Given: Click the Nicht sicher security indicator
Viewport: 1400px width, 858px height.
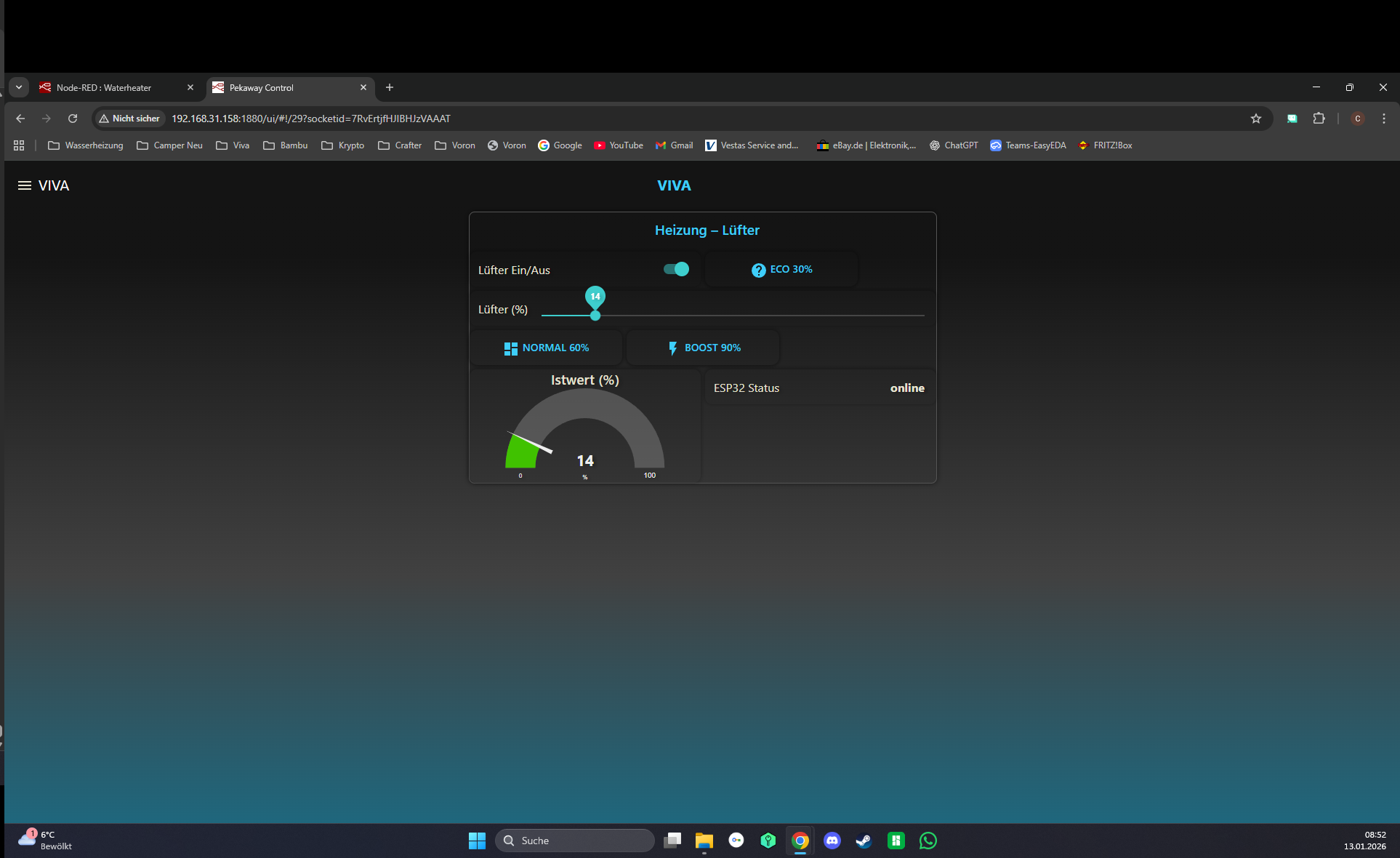Looking at the screenshot, I should point(129,119).
